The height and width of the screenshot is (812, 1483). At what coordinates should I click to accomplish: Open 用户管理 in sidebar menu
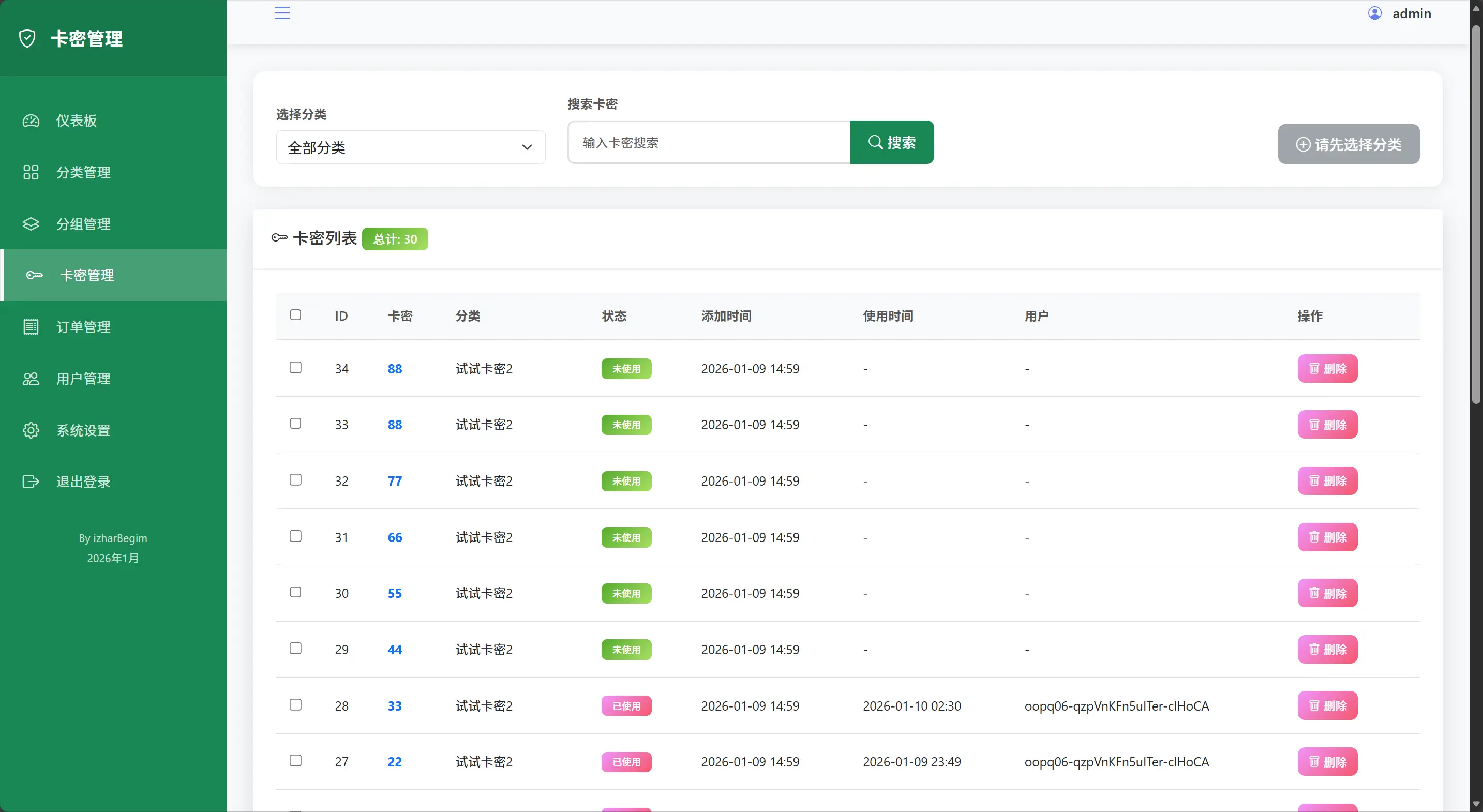[83, 379]
